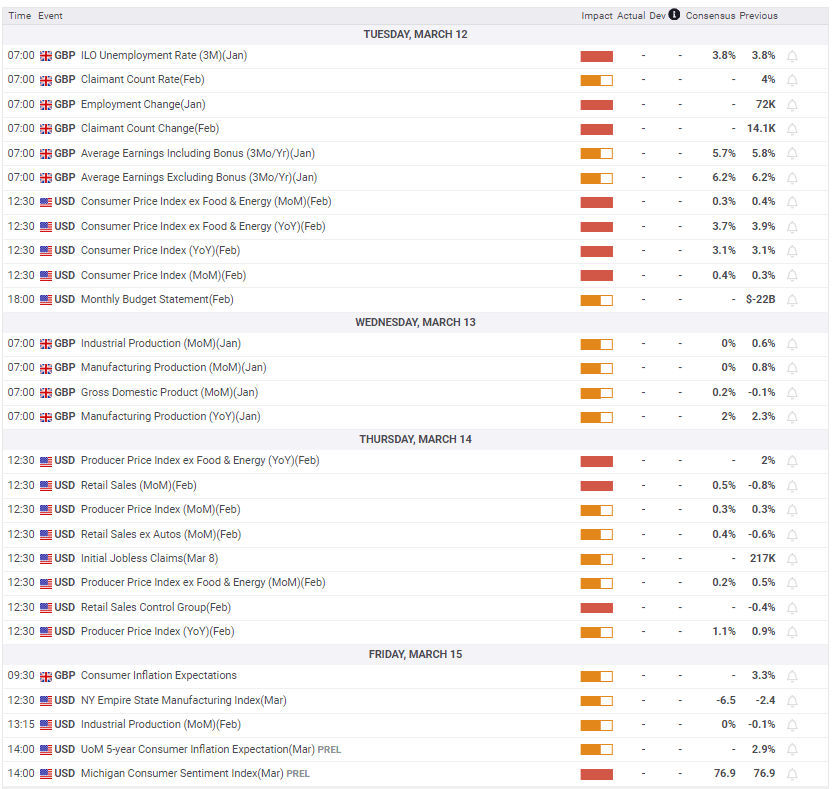The width and height of the screenshot is (832, 789).
Task: Click the Time column header
Action: click(20, 16)
